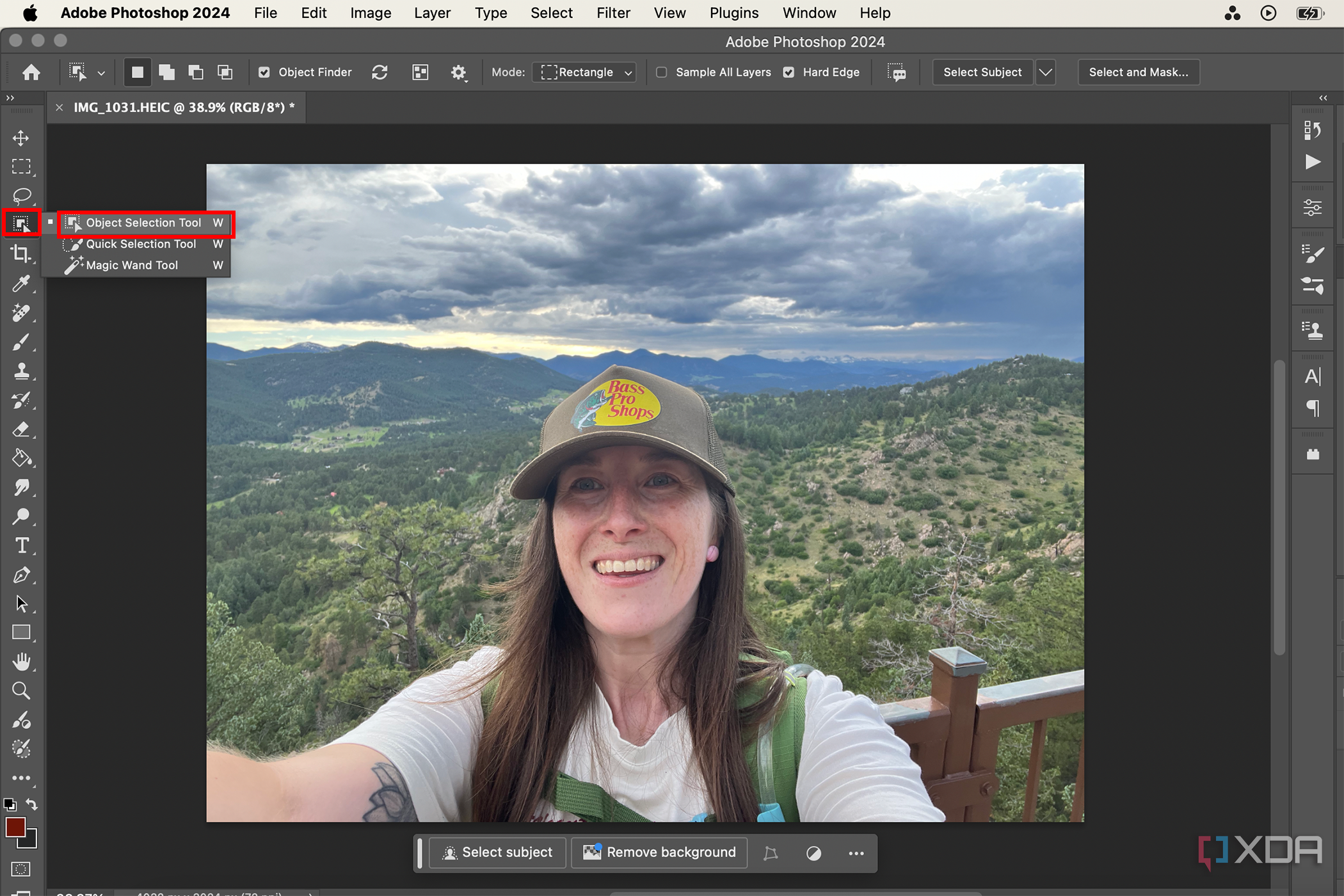Open the Object Finder settings gear

458,72
